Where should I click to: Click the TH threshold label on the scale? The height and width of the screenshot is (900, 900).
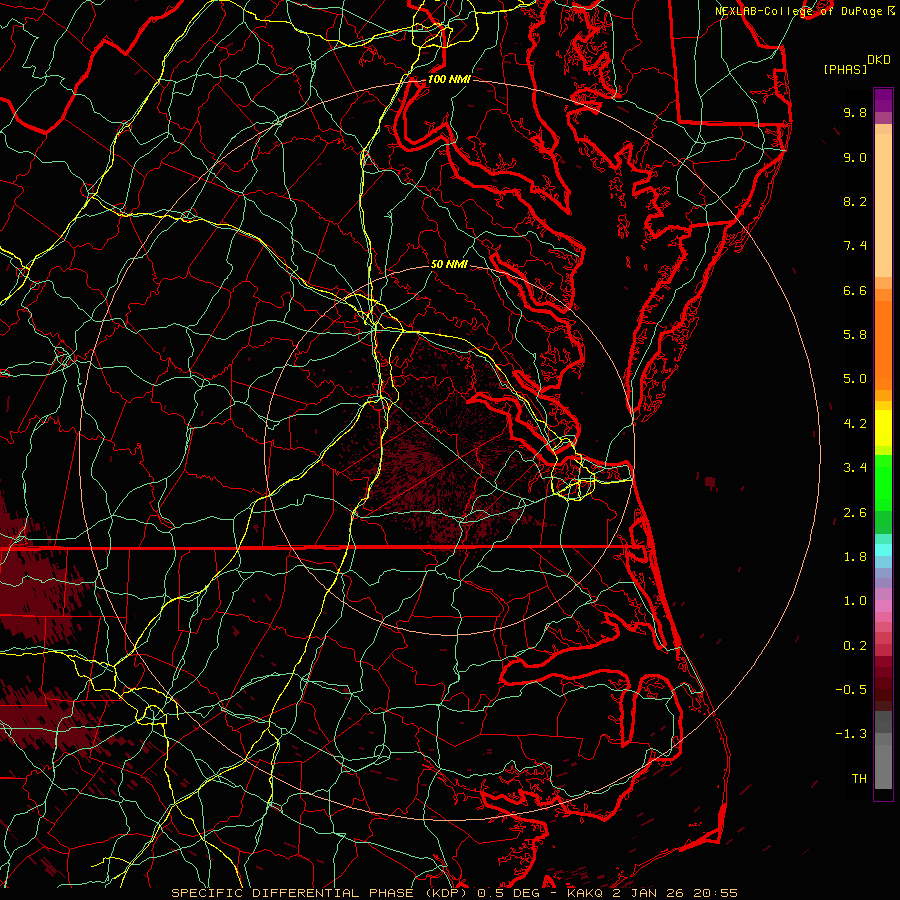859,779
